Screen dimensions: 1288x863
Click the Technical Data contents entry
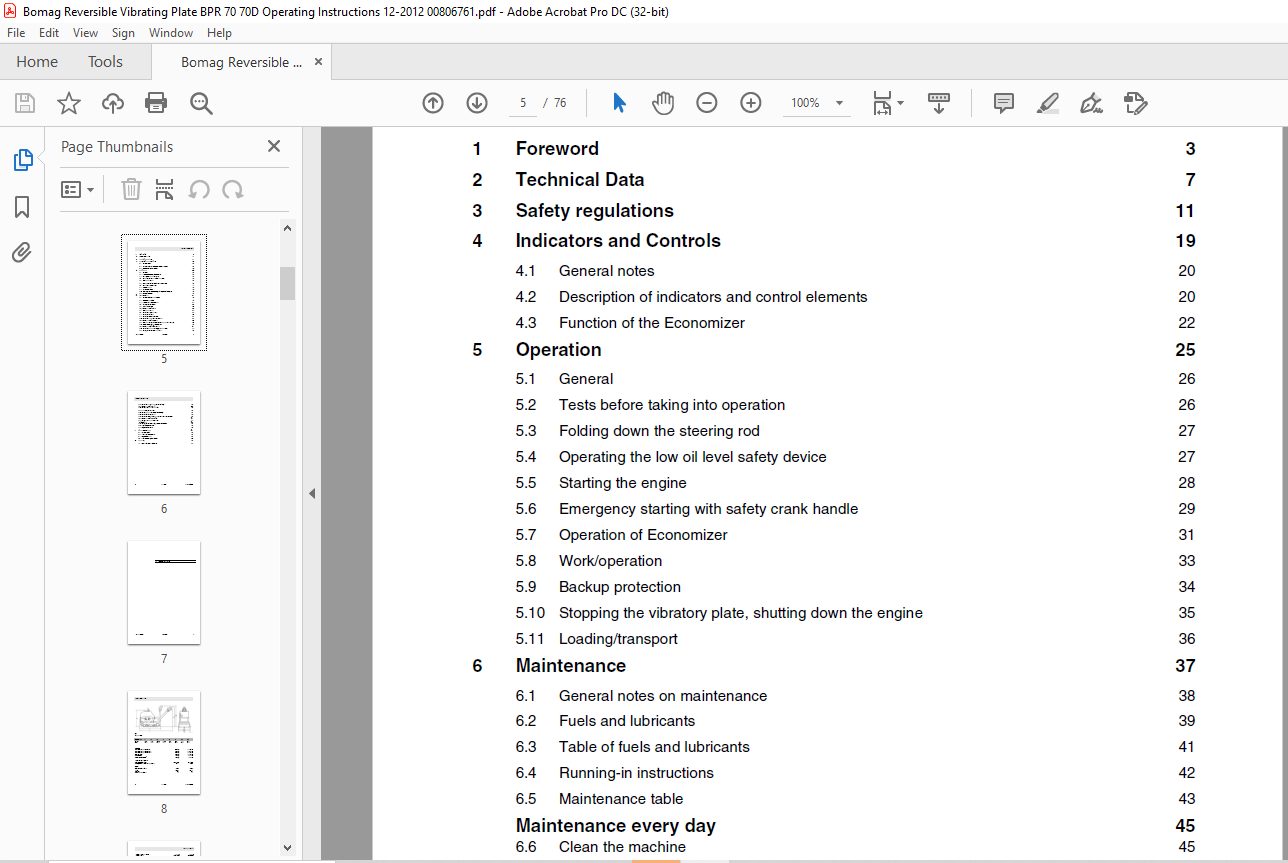pyautogui.click(x=580, y=180)
